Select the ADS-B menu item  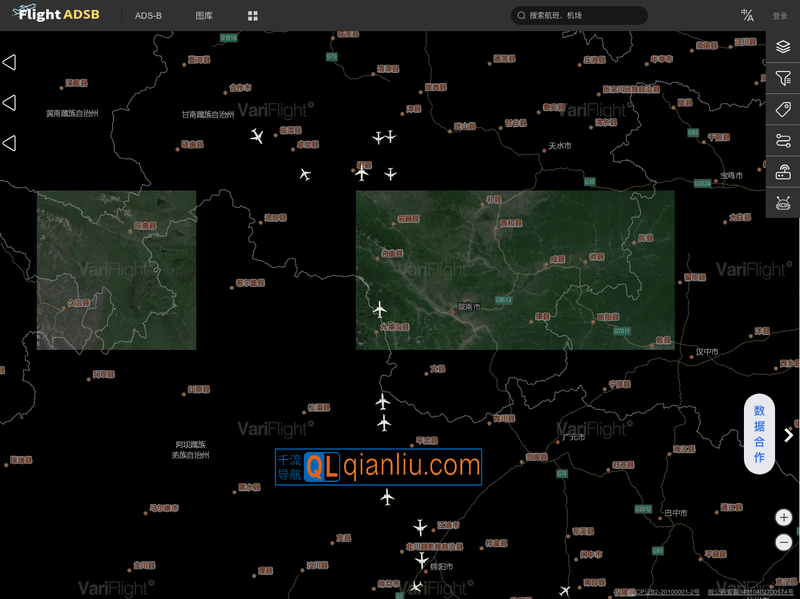tap(148, 16)
